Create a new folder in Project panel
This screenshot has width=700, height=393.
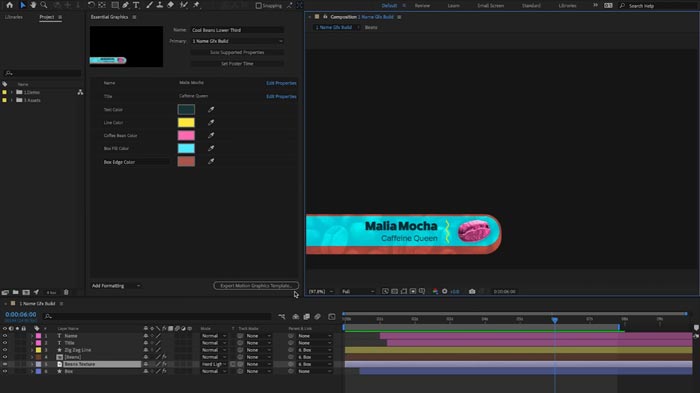16,292
